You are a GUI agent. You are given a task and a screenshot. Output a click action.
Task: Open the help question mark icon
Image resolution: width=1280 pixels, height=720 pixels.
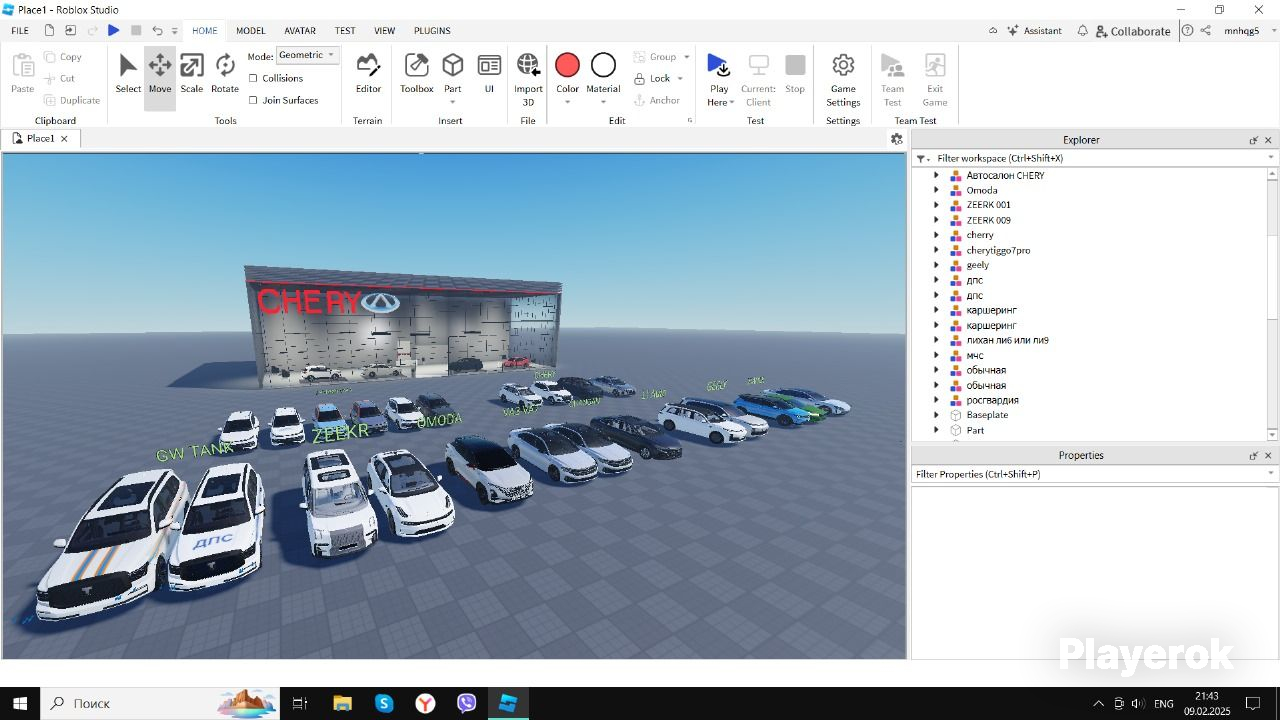(x=1187, y=31)
